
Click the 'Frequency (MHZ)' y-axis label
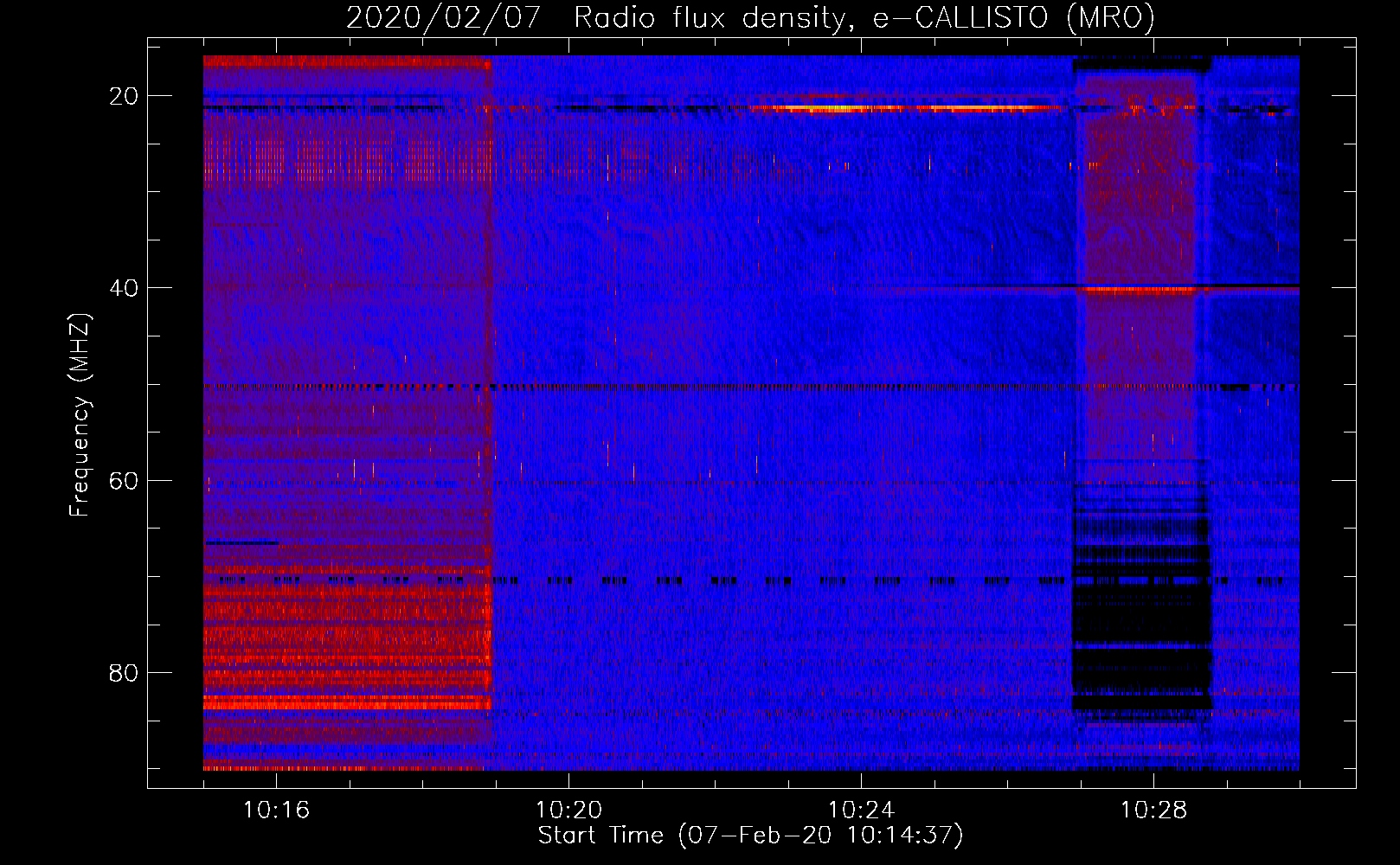click(x=80, y=415)
